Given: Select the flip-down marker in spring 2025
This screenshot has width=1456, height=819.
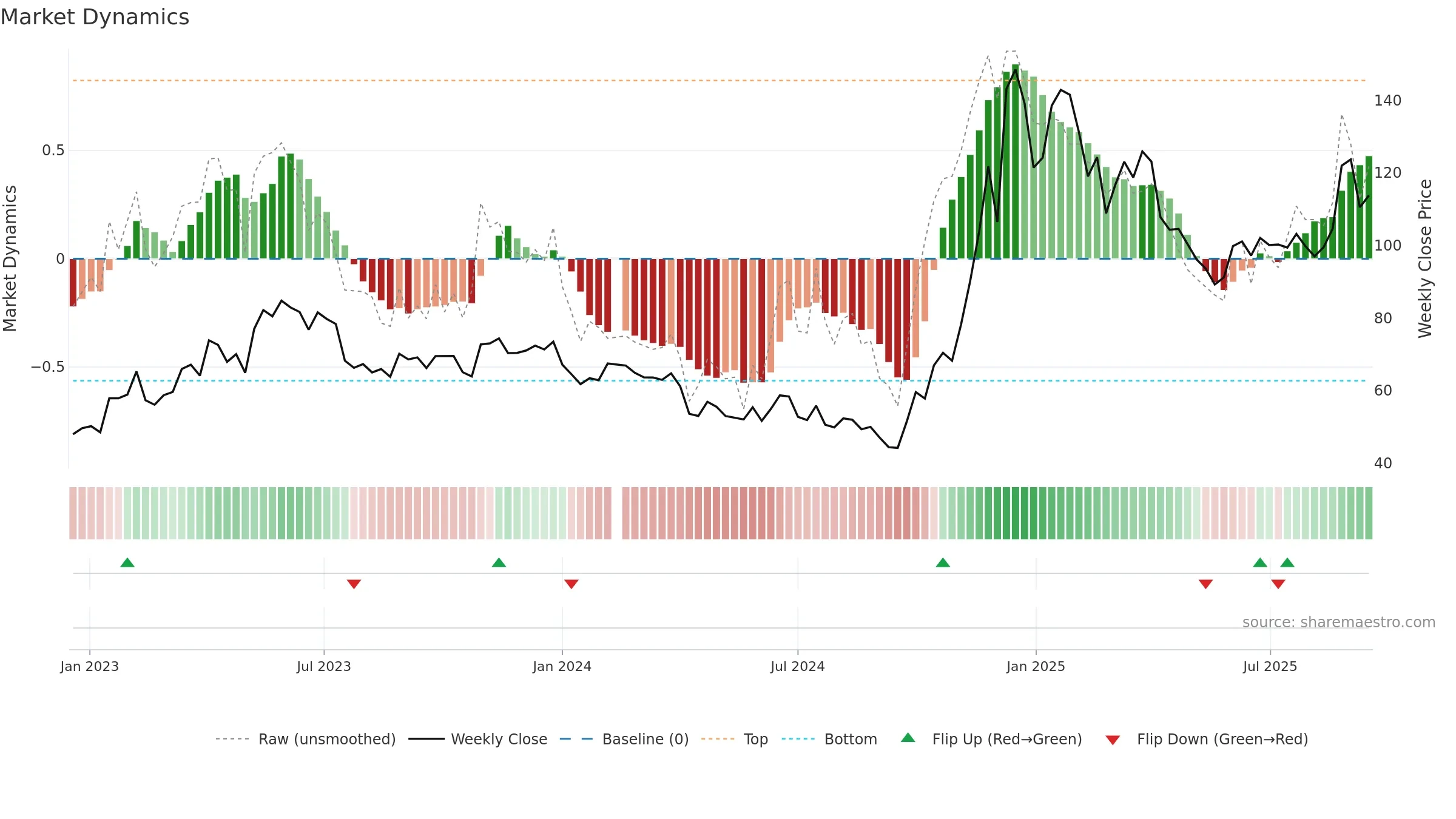Looking at the screenshot, I should (x=1205, y=584).
